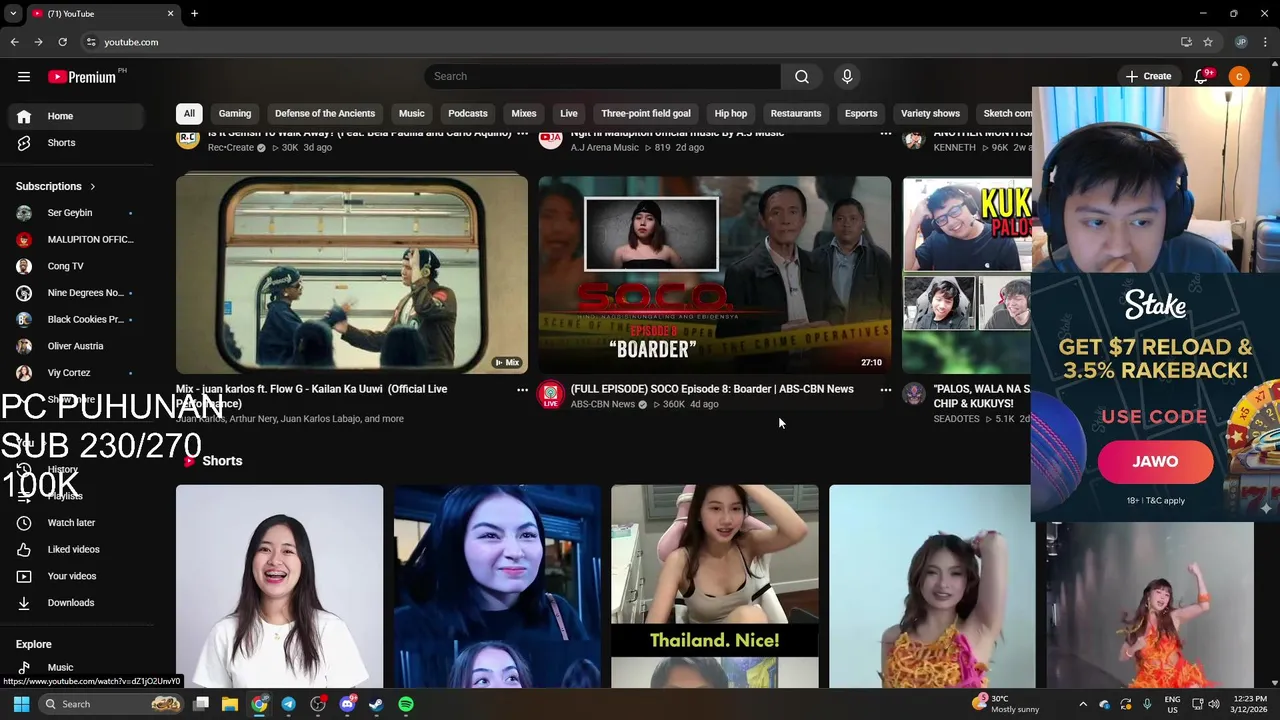Close the YouTube tab

coord(170,14)
